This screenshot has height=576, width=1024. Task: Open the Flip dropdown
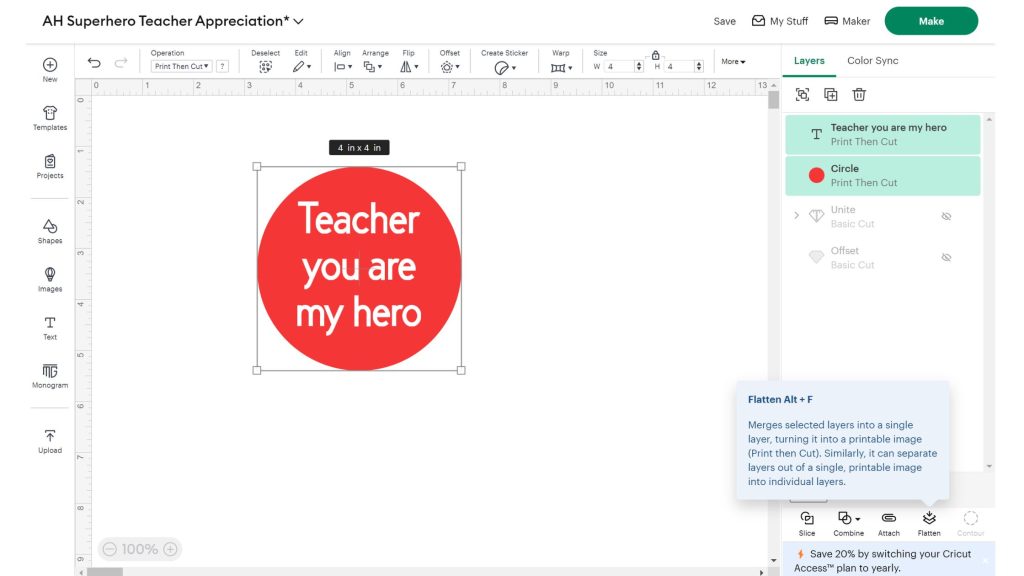click(409, 67)
